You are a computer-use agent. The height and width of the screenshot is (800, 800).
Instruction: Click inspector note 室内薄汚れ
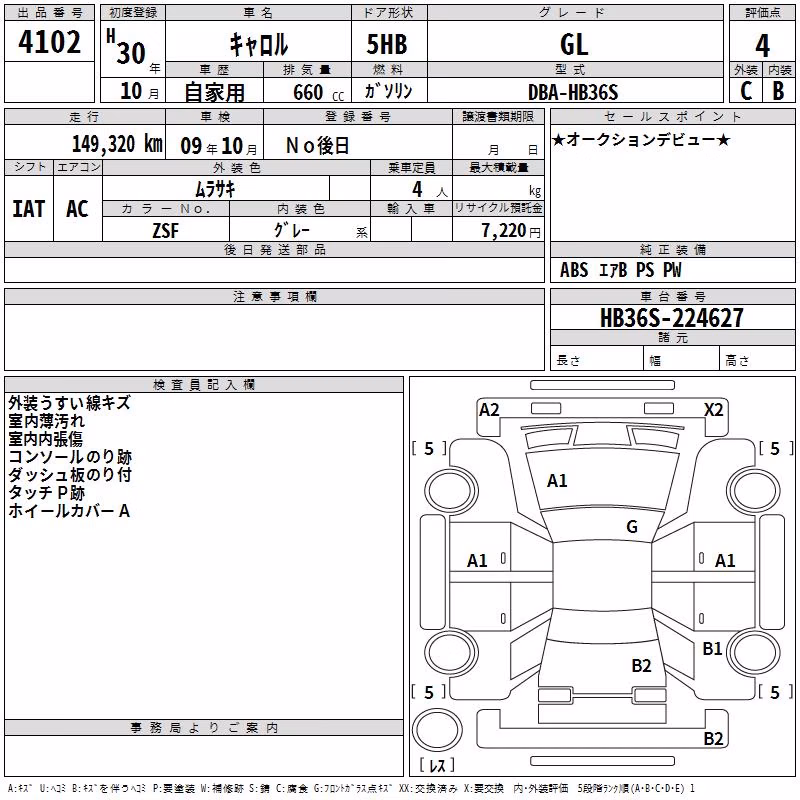click(46, 421)
